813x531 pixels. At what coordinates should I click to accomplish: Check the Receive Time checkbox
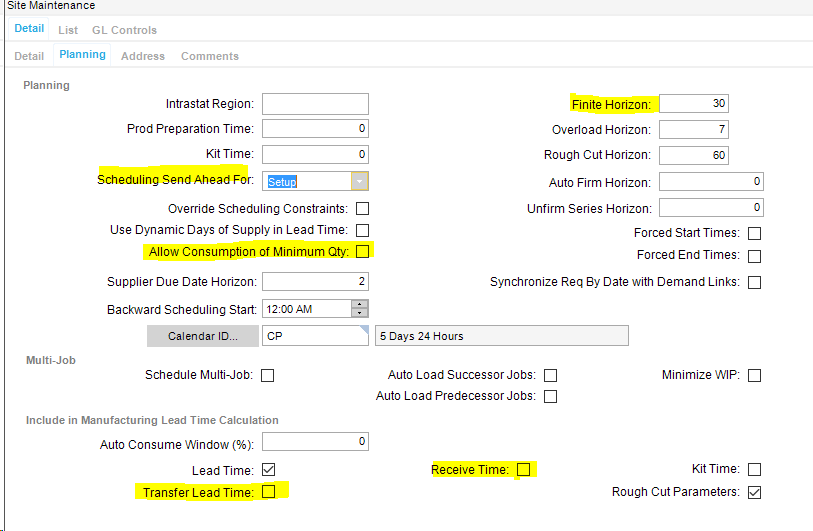pyautogui.click(x=524, y=469)
